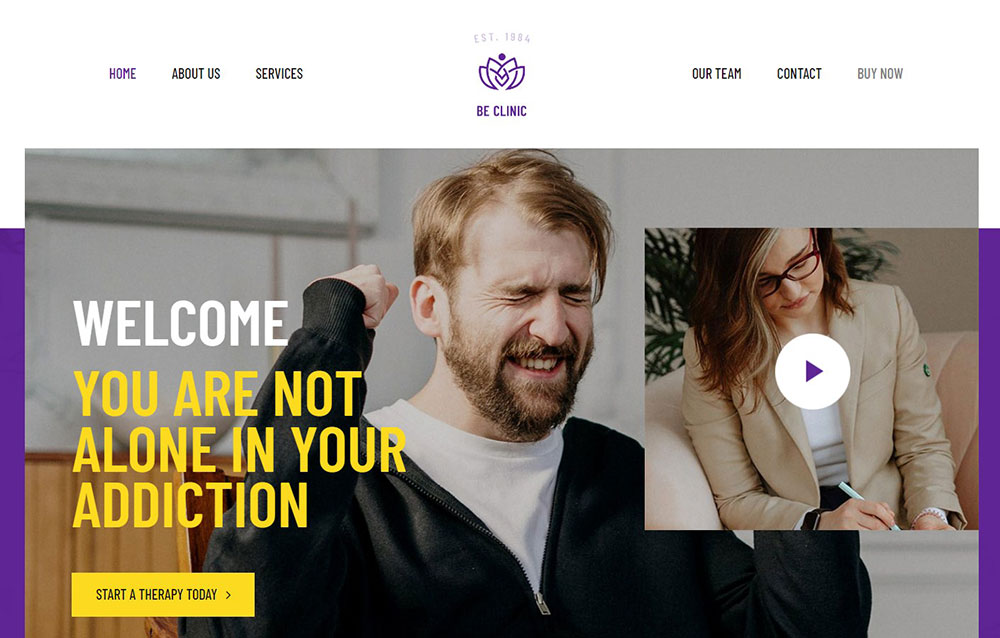Screen dimensions: 1000x638
Task: Click the EST. 1984 arc text
Action: [x=502, y=38]
